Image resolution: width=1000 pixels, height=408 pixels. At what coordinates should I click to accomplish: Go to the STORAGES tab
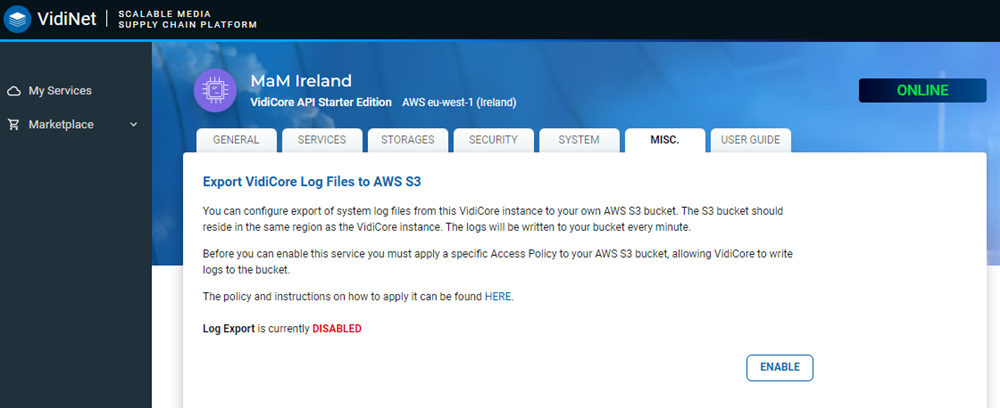coord(407,140)
